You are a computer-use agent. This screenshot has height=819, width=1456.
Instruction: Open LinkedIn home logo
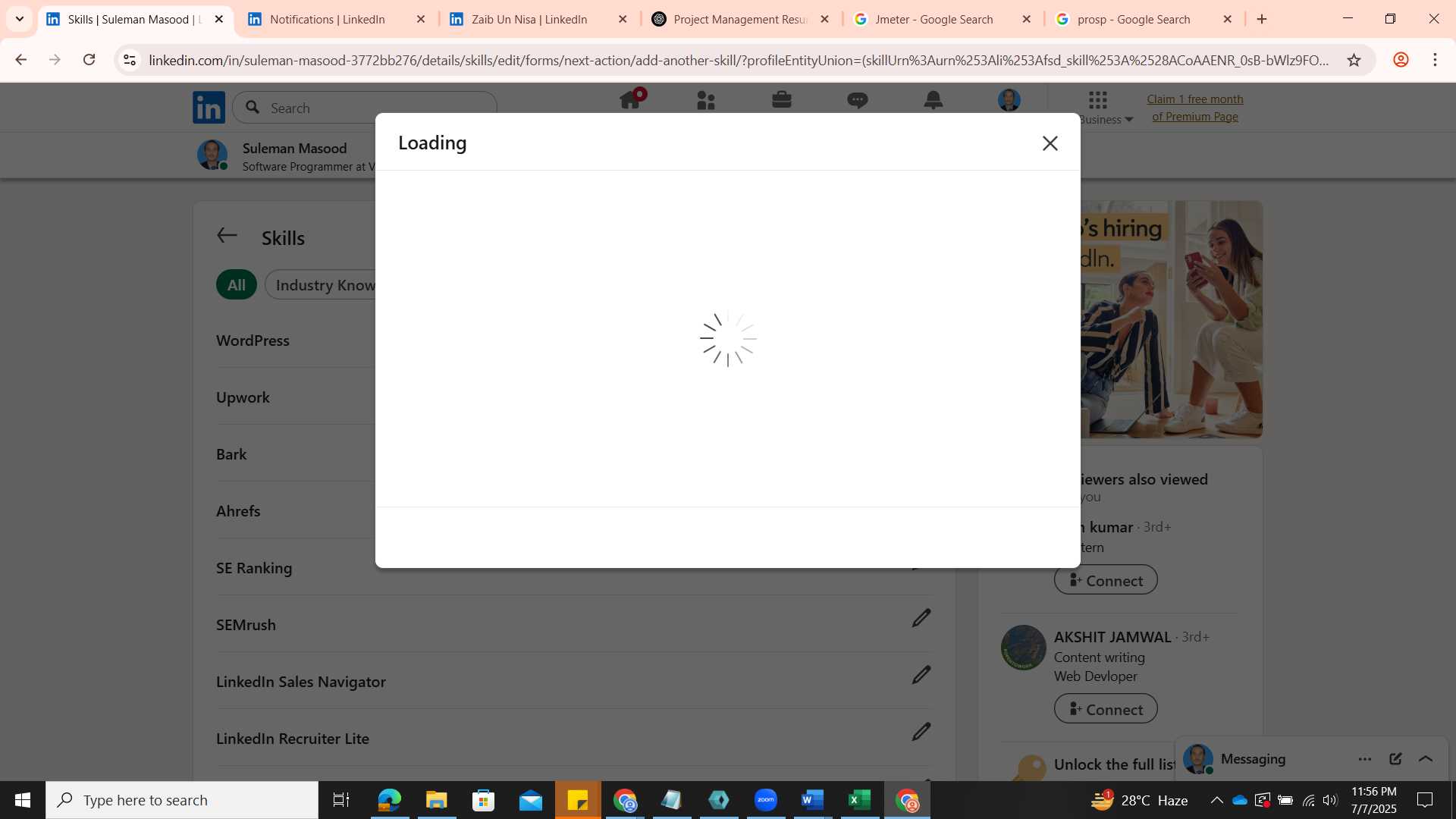pyautogui.click(x=209, y=108)
